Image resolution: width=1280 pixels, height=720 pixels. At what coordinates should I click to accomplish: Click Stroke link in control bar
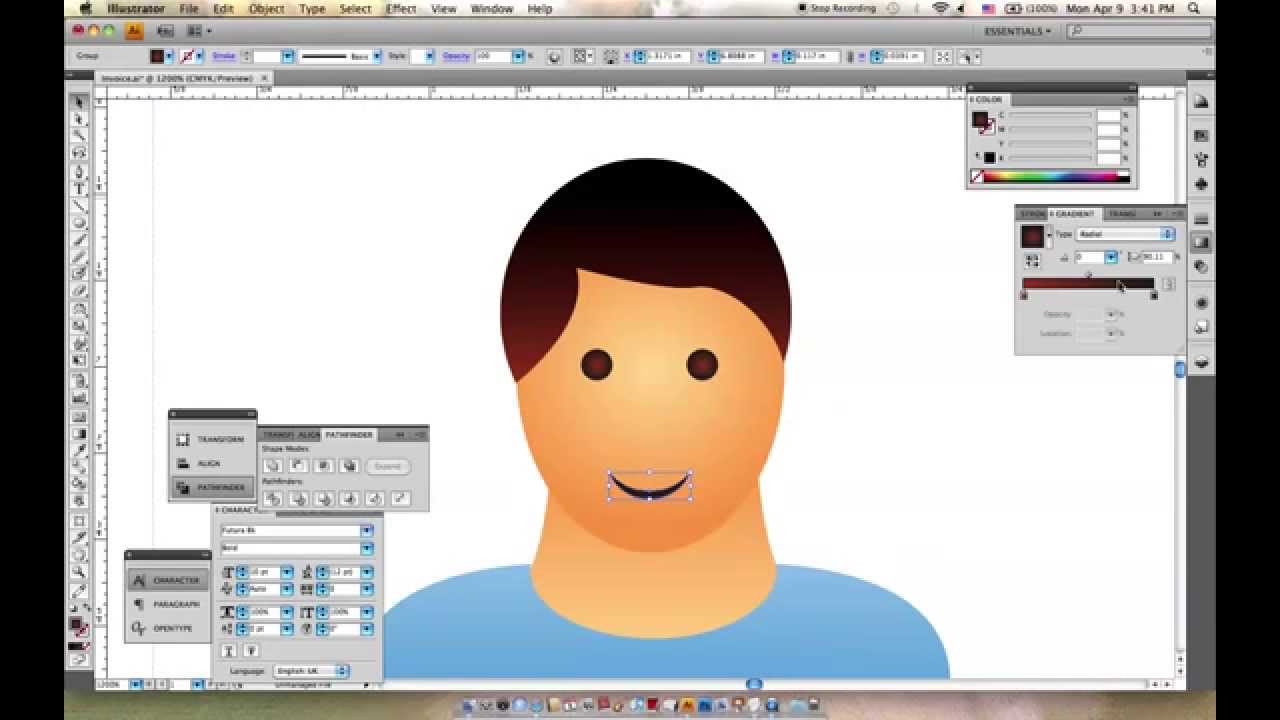[223, 57]
